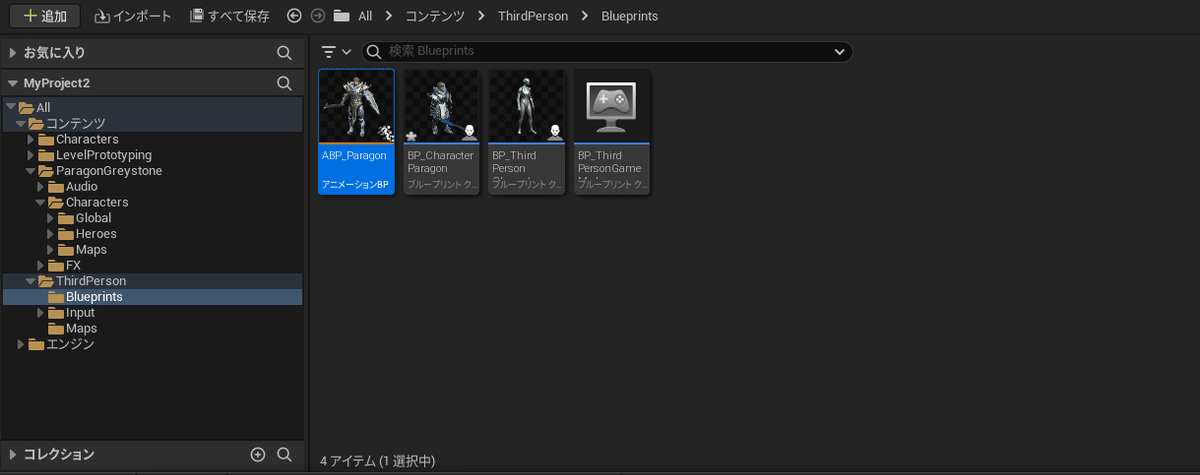Select the Blueprints breadcrumb
The width and height of the screenshot is (1200, 475).
tap(630, 16)
